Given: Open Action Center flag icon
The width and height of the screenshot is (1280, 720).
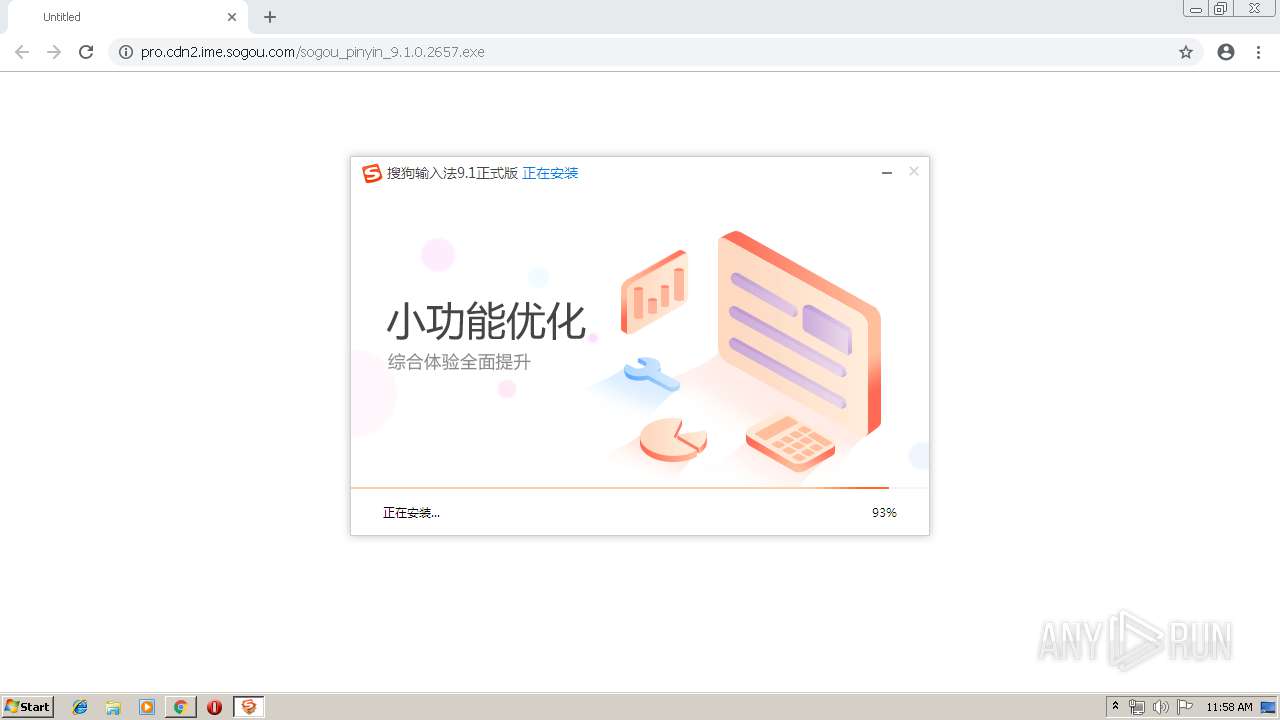Looking at the screenshot, I should click(1184, 707).
